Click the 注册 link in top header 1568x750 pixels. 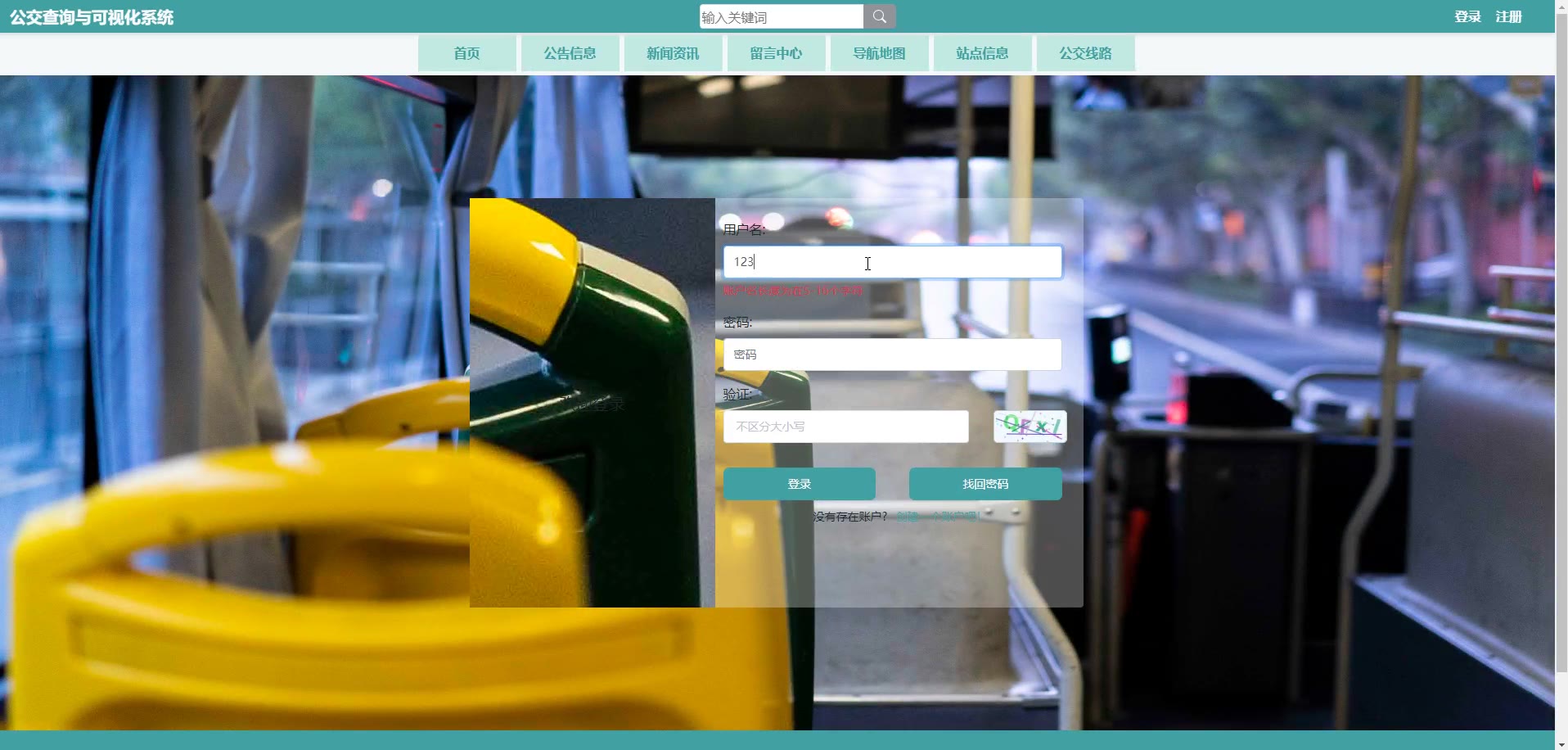pyautogui.click(x=1508, y=16)
